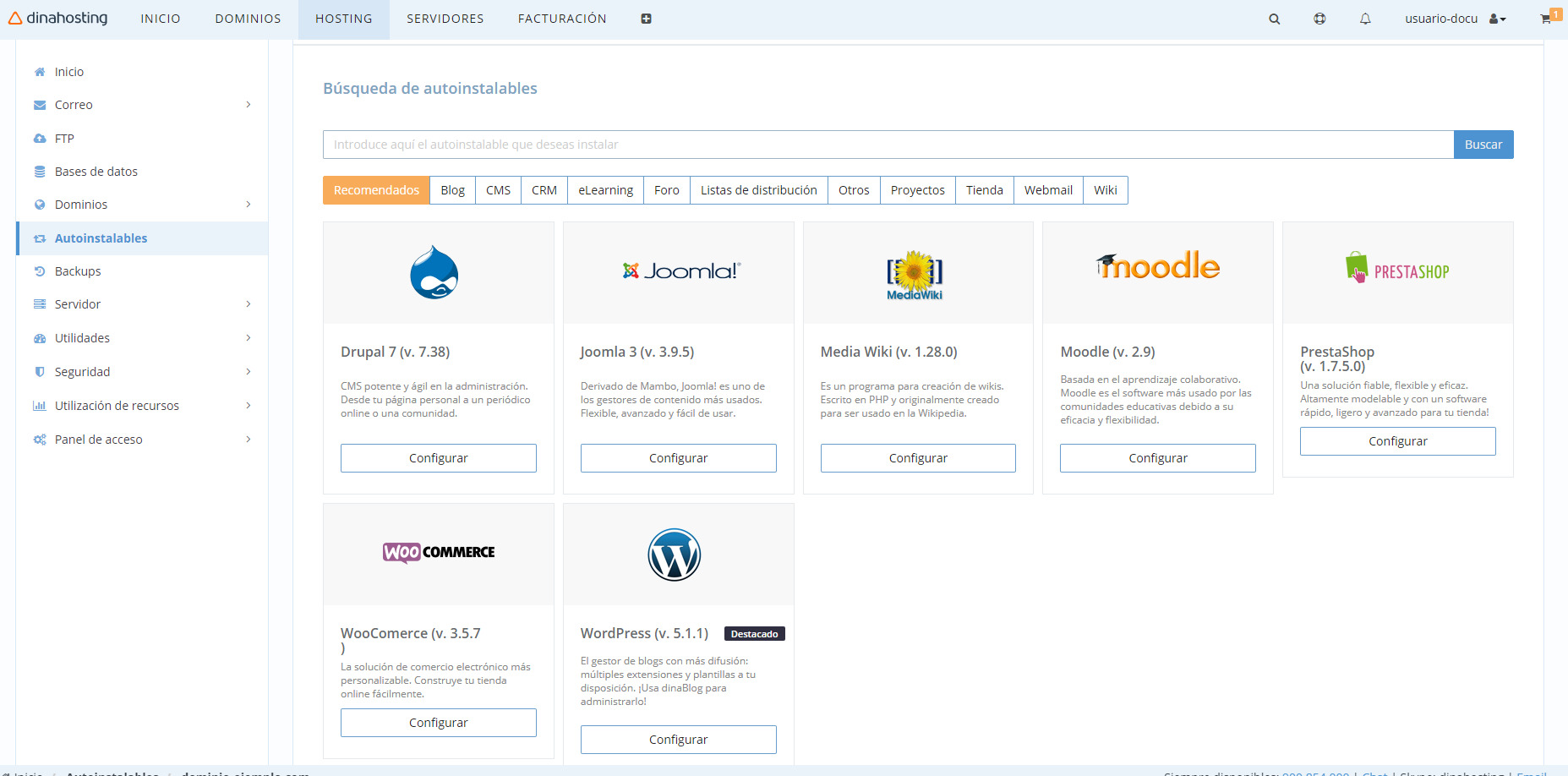The image size is (1568, 776).
Task: Open the FACTURACIÓN top menu
Action: [x=562, y=19]
